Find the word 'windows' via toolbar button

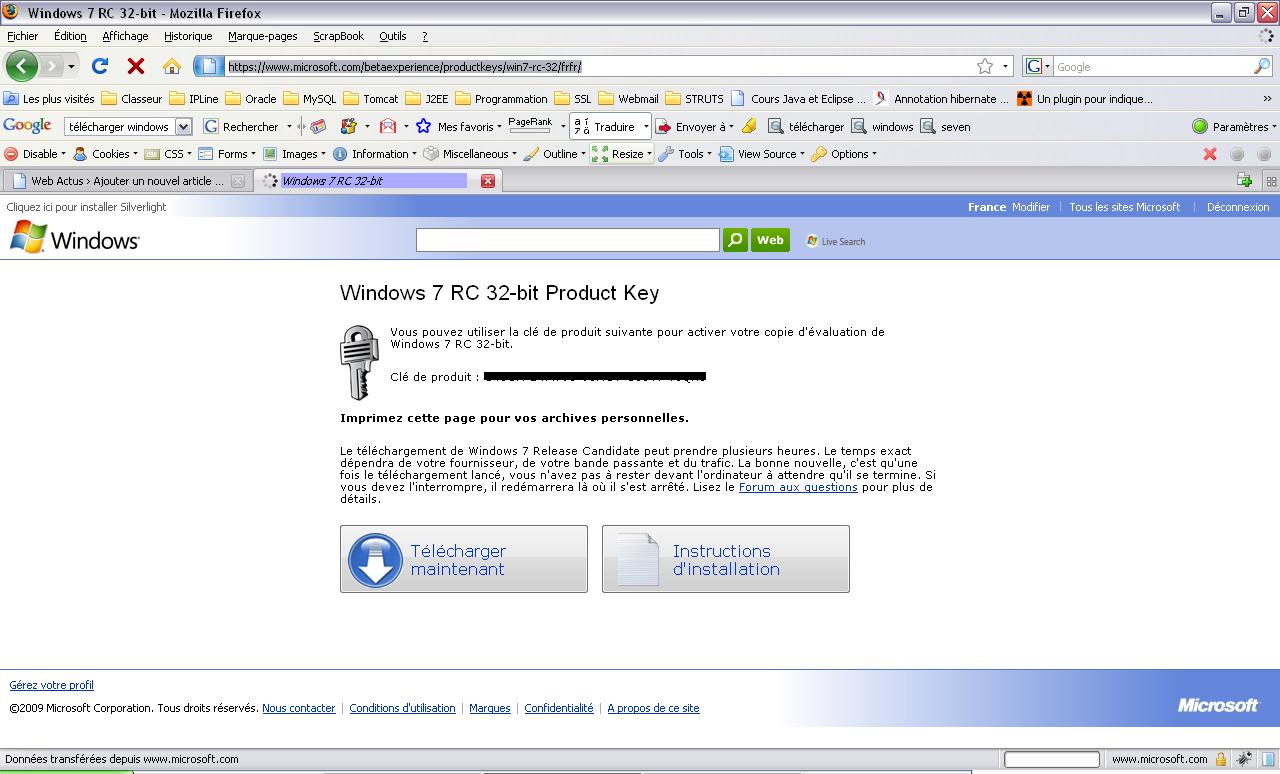point(882,127)
